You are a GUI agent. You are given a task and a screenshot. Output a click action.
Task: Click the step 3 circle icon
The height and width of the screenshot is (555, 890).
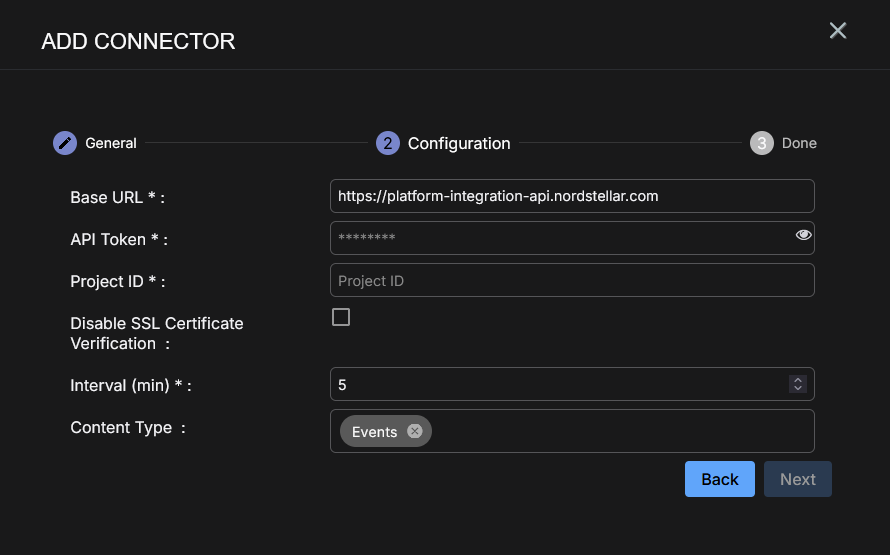click(x=762, y=143)
